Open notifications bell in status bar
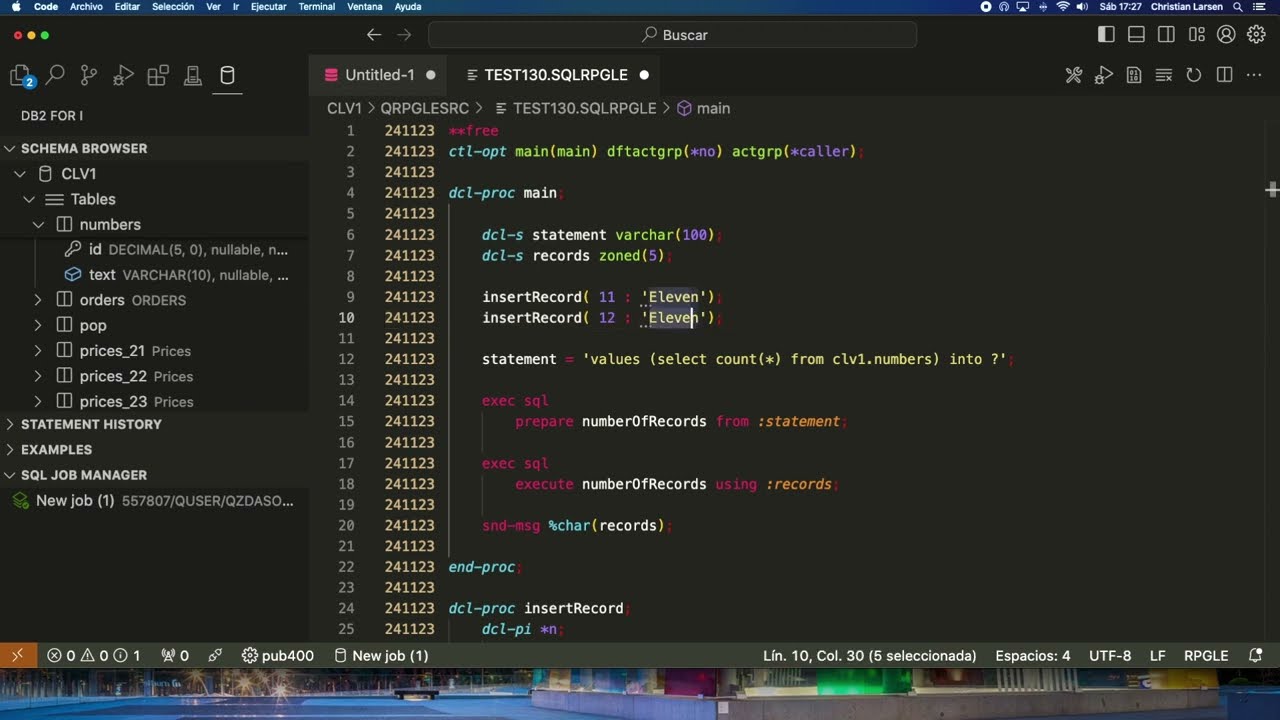This screenshot has width=1280, height=720. click(x=1256, y=656)
